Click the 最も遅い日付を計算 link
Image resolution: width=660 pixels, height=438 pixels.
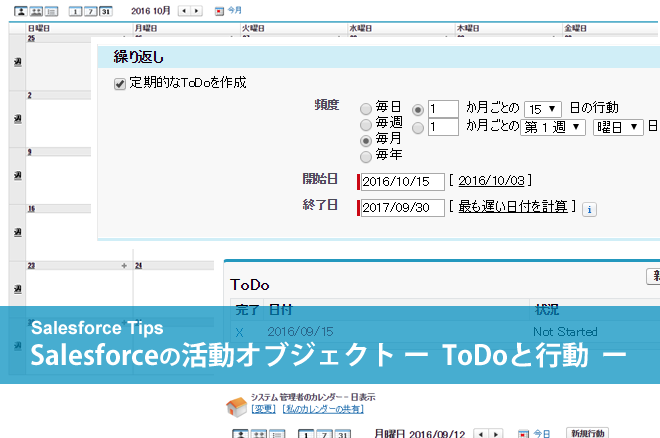click(x=513, y=207)
